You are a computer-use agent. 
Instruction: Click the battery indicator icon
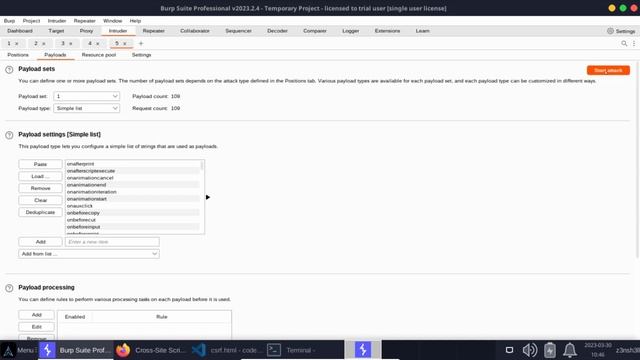550,350
